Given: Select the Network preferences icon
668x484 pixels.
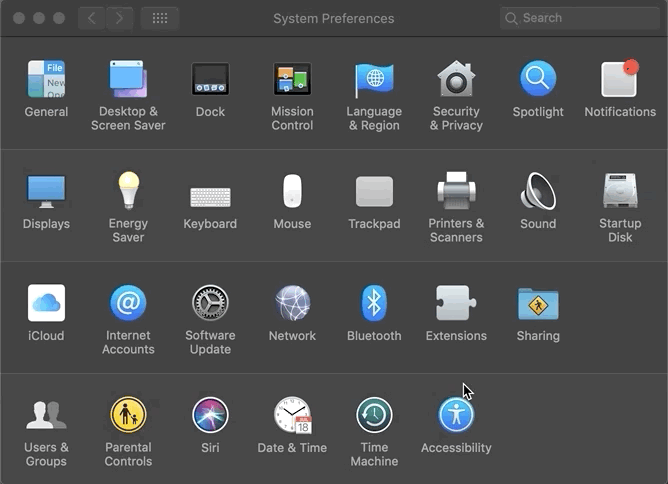Looking at the screenshot, I should point(292,303).
